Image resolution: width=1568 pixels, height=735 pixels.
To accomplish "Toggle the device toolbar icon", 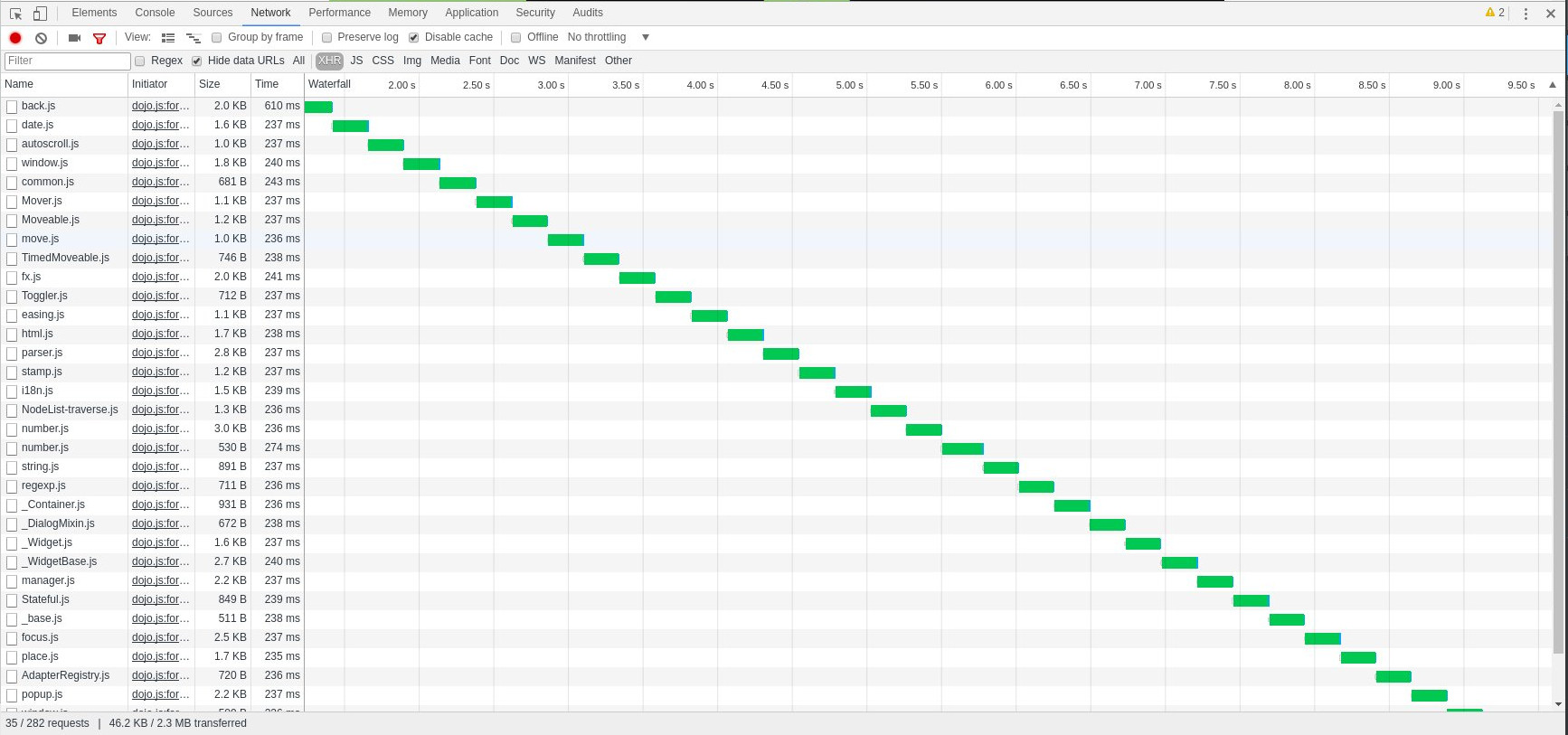I will [40, 14].
